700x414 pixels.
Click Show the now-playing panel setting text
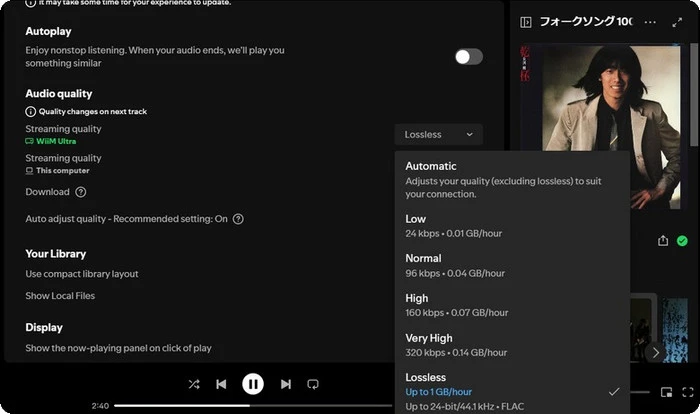point(118,348)
